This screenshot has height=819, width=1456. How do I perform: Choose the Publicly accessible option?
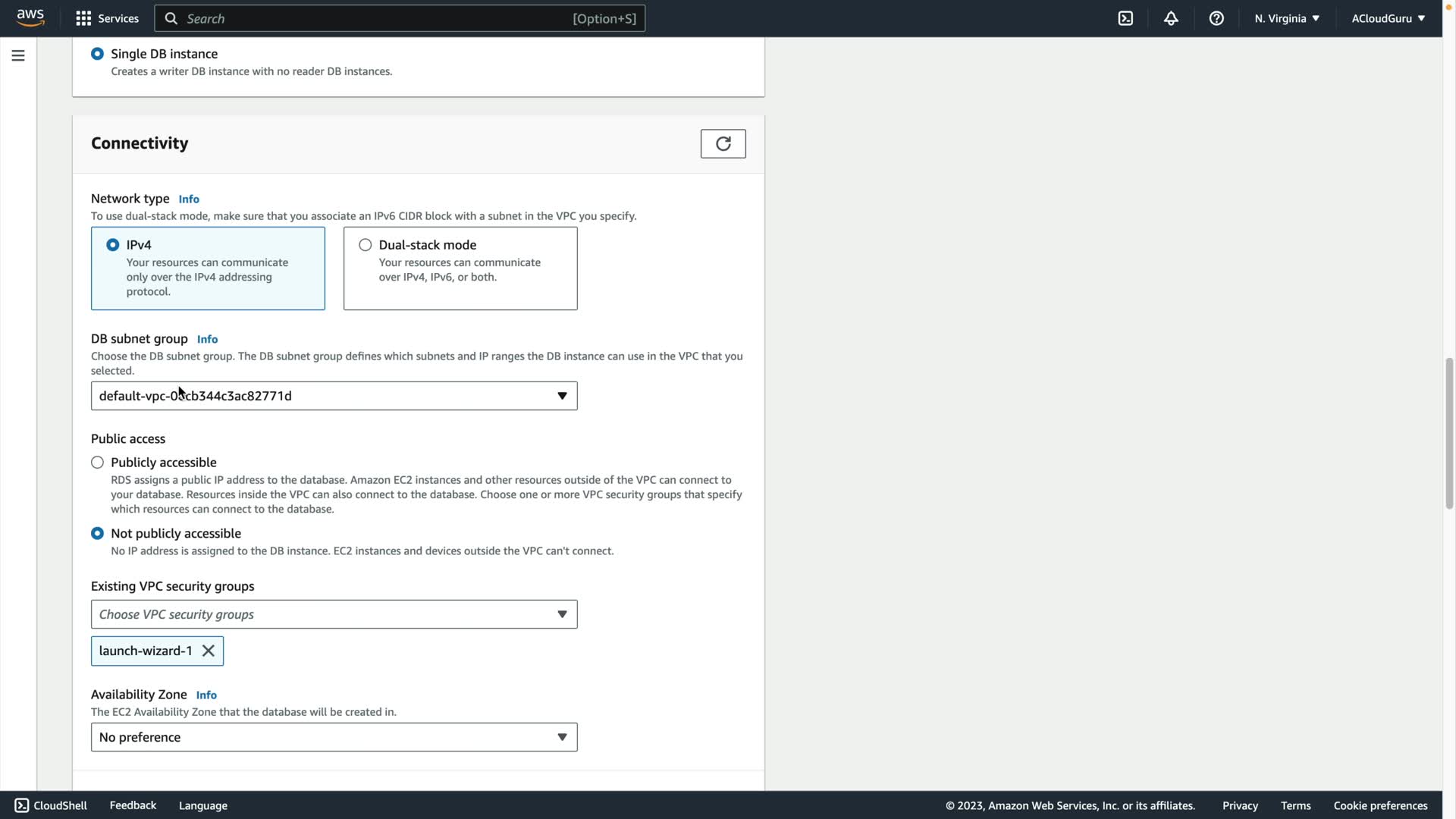(97, 463)
